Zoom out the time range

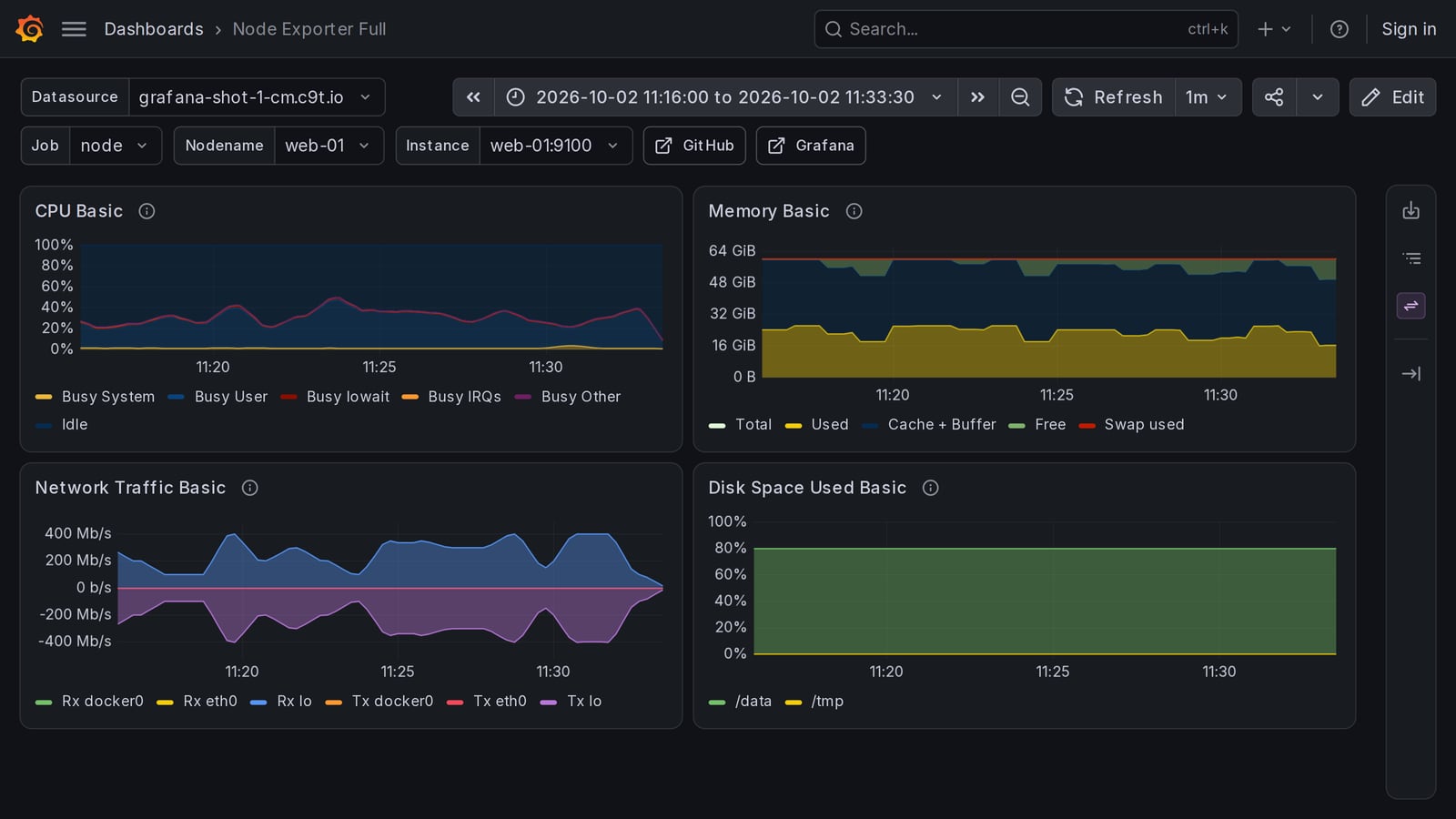(1020, 97)
